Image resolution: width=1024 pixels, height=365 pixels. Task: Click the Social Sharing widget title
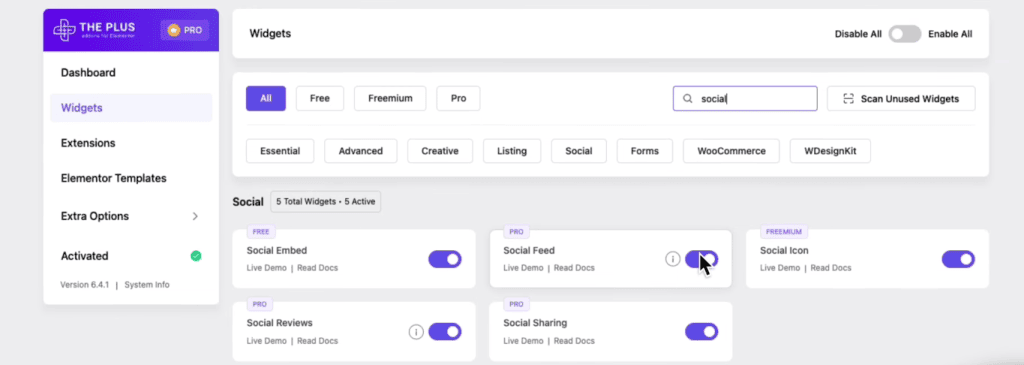click(535, 323)
